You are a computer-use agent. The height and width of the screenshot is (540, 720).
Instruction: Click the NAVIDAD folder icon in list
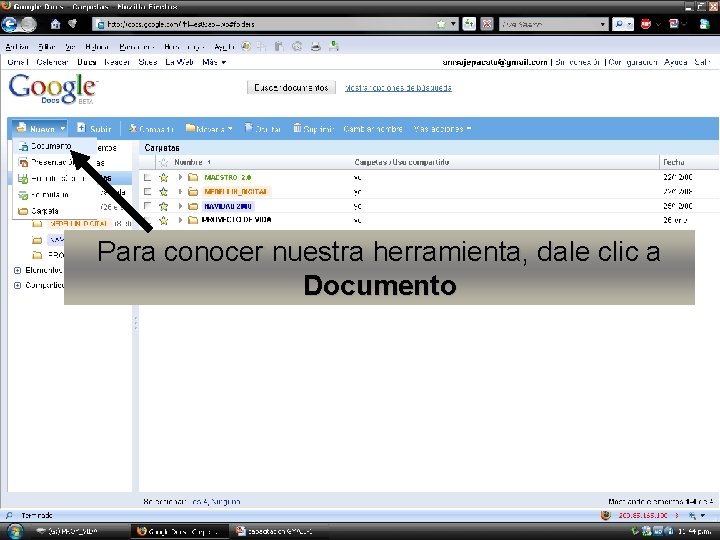tap(193, 206)
